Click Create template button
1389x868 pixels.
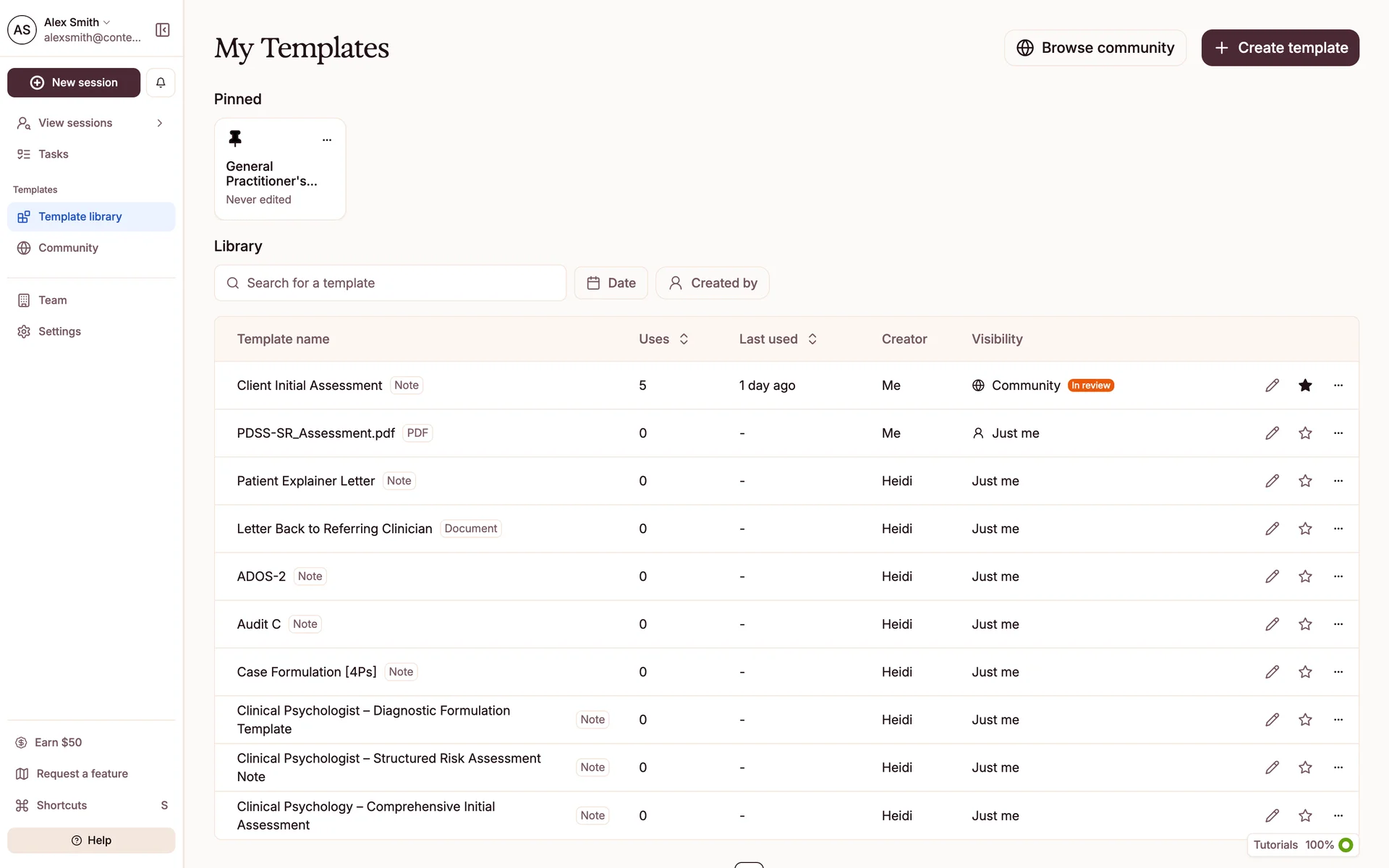pyautogui.click(x=1280, y=48)
